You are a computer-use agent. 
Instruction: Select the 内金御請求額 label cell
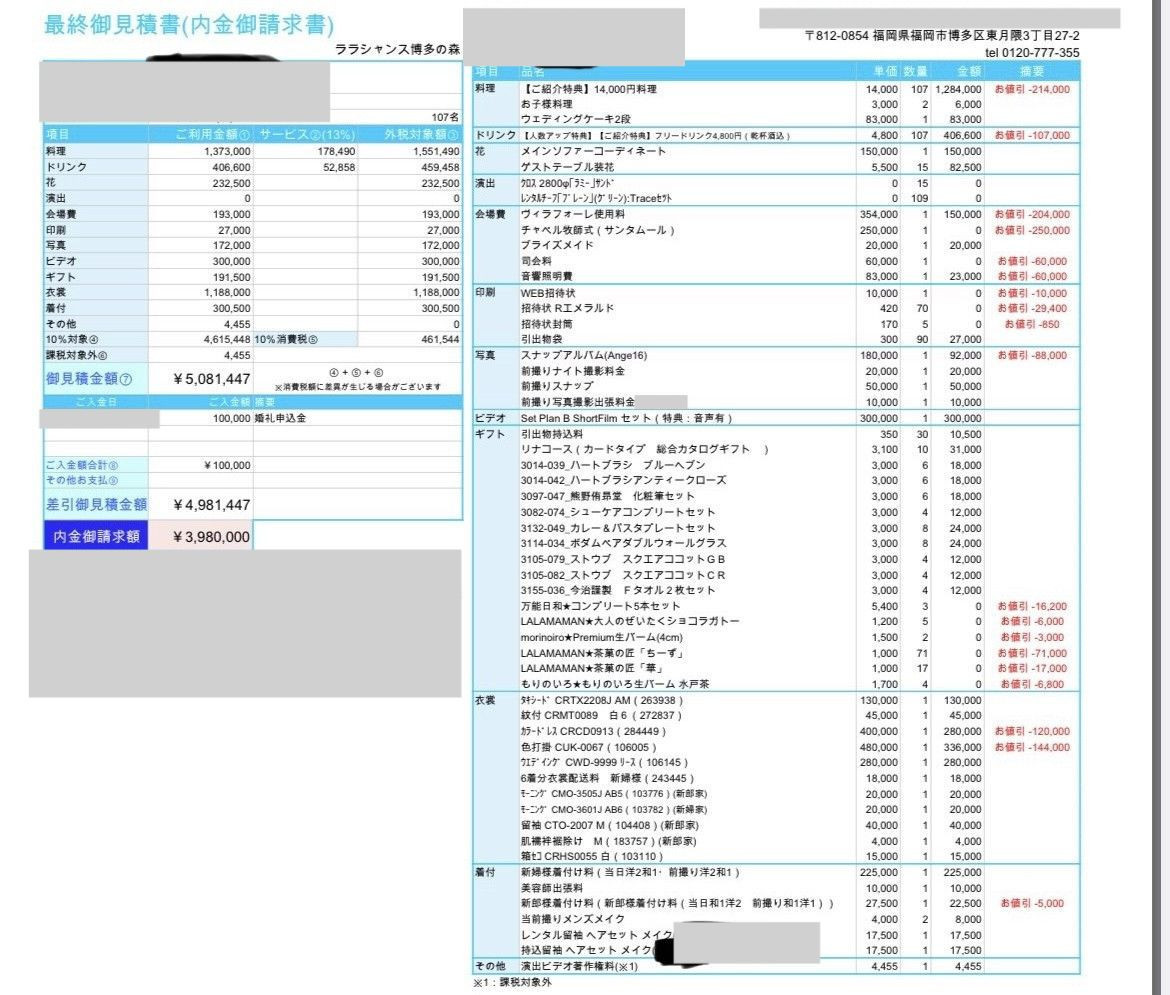coord(96,536)
